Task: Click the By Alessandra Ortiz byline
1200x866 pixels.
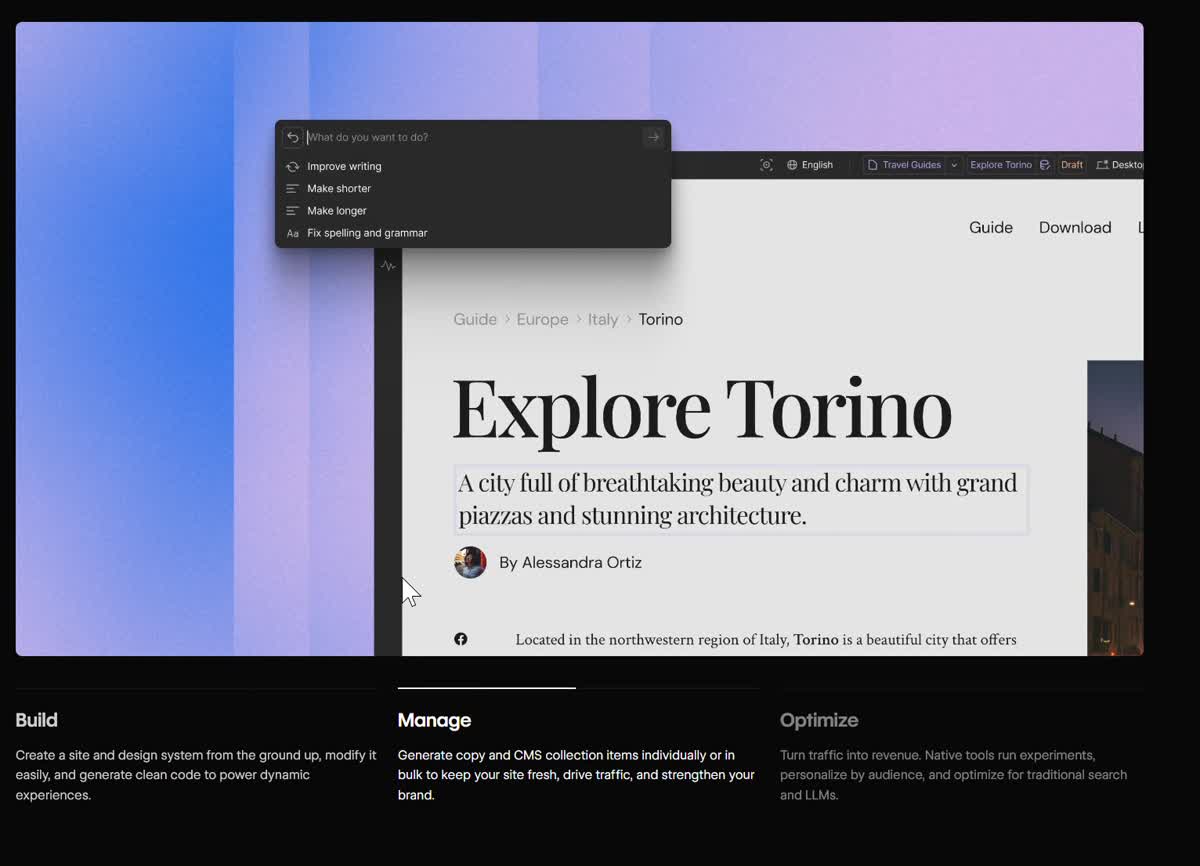Action: [570, 562]
